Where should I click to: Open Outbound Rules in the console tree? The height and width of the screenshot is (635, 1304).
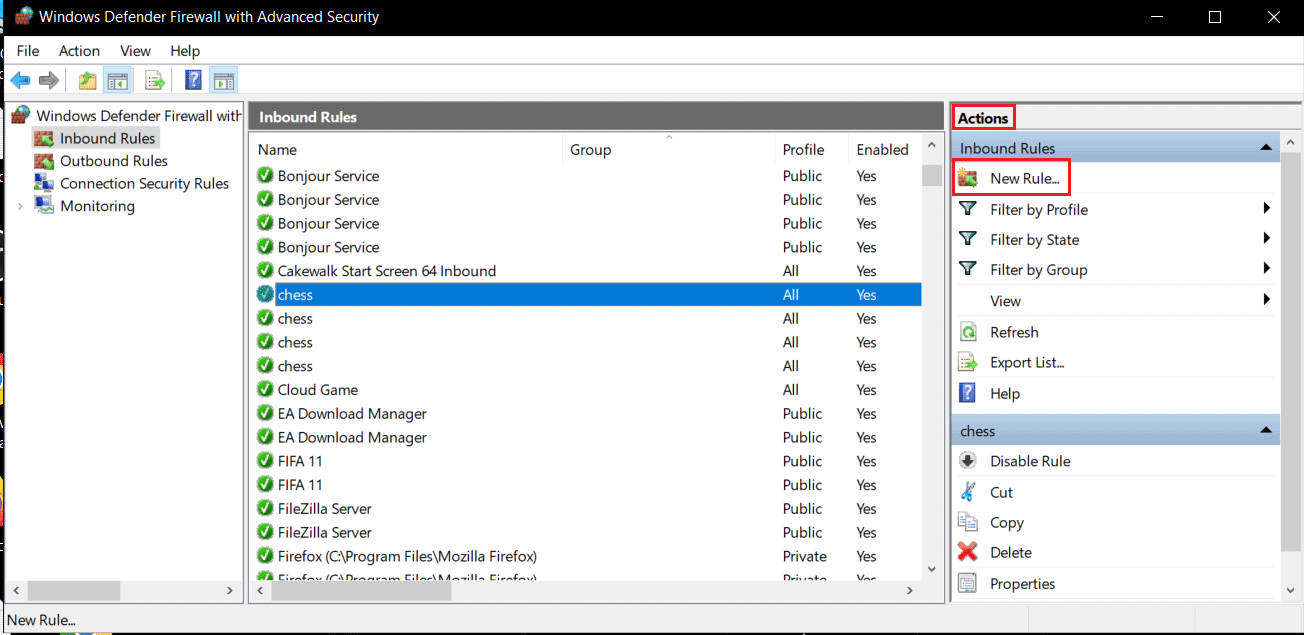click(113, 161)
